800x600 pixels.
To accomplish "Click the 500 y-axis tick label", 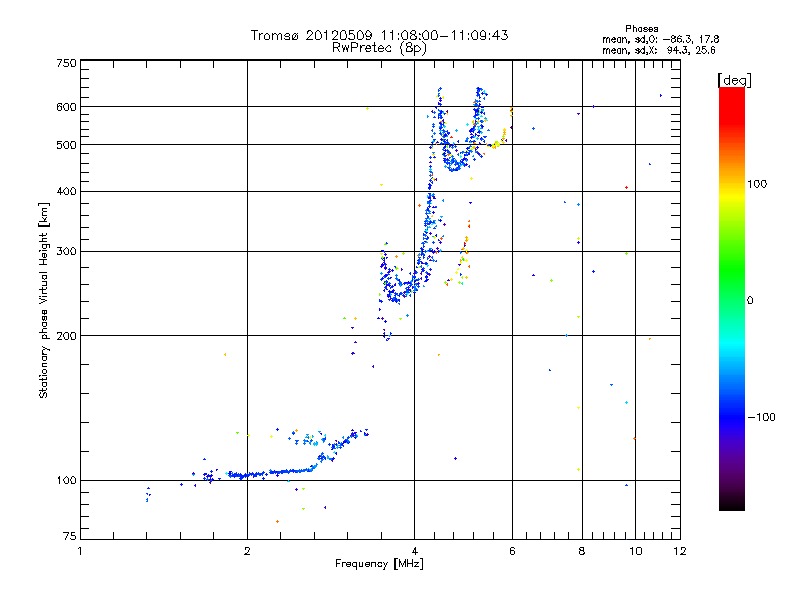I will point(67,145).
